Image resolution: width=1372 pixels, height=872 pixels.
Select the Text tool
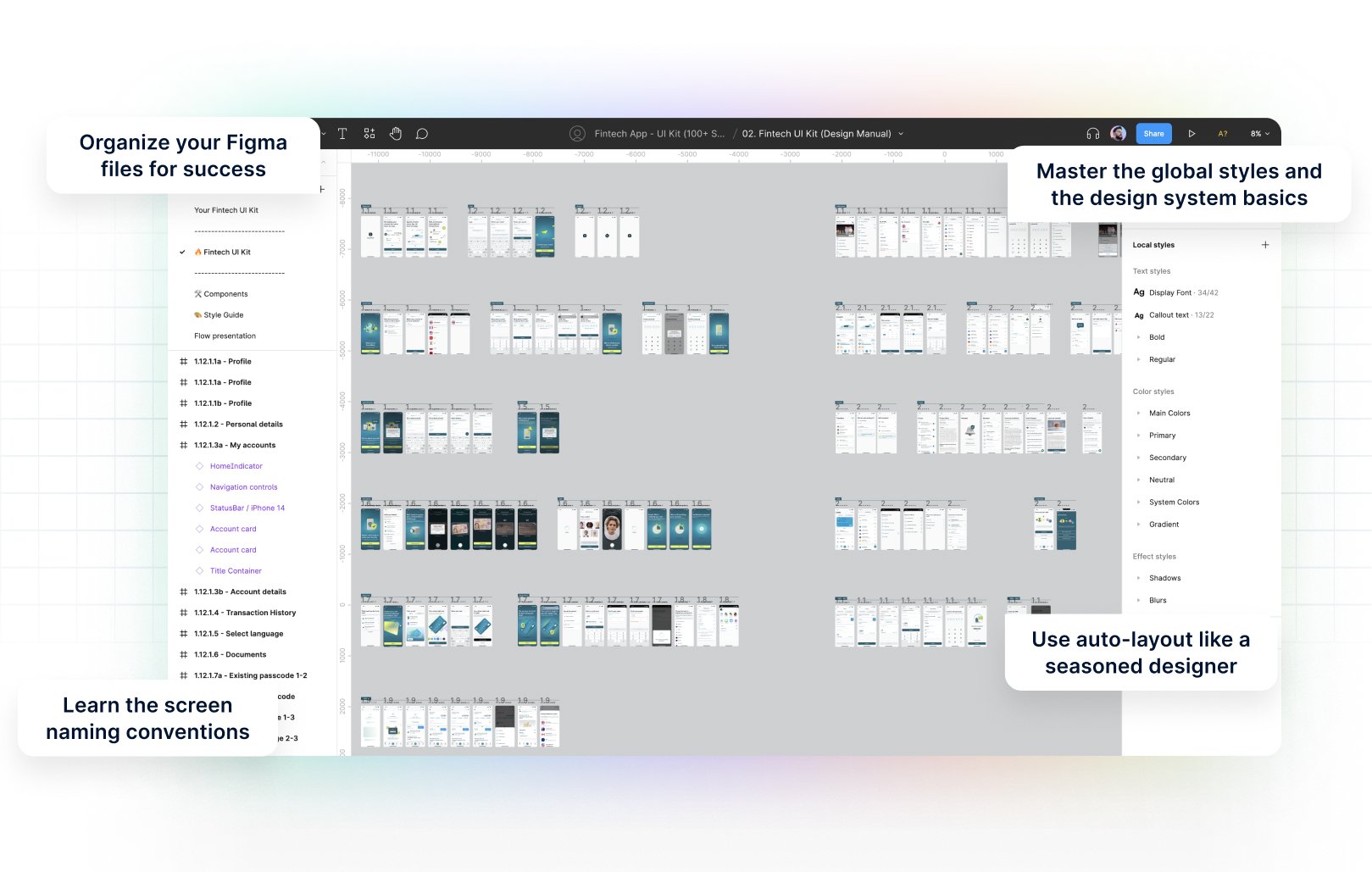pos(342,133)
